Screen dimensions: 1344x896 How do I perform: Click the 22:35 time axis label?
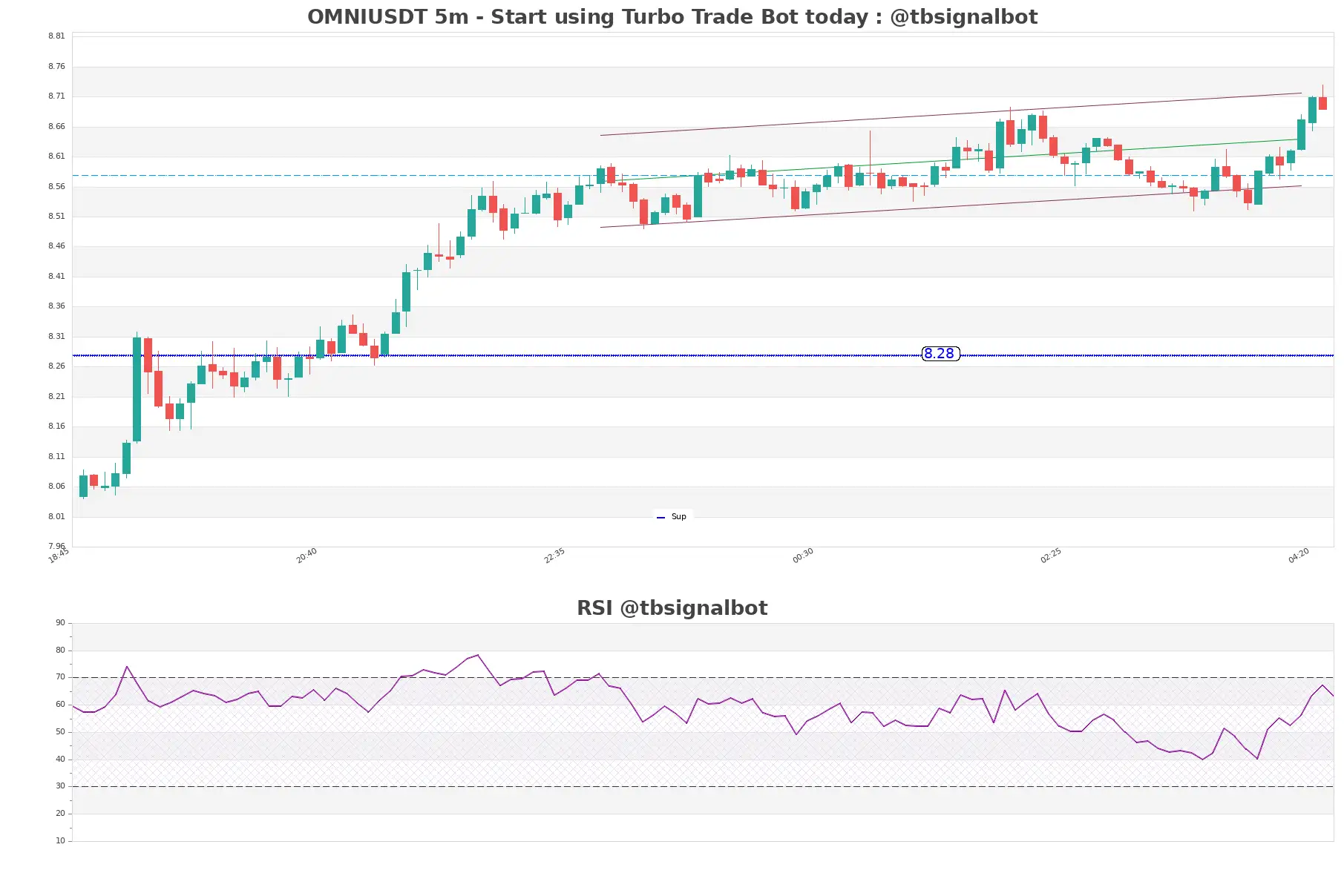click(x=554, y=556)
